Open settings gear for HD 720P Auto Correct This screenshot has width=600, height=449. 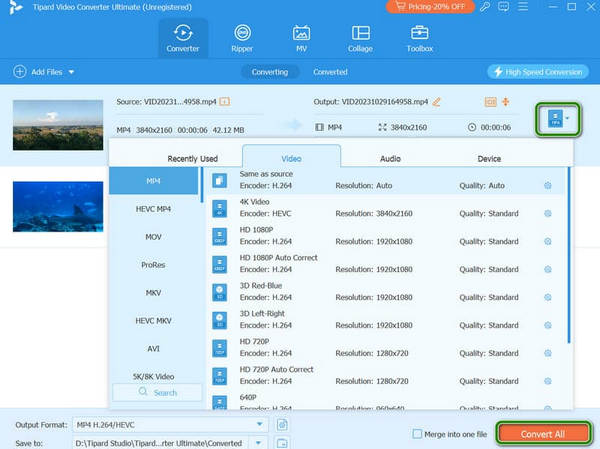point(548,381)
